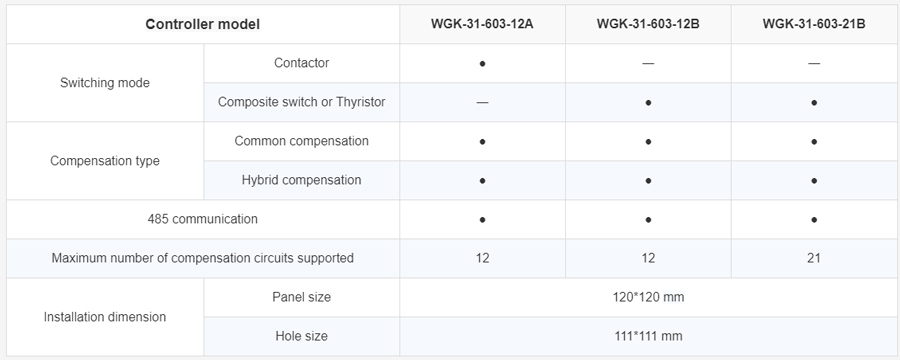Click Contactor dot under WGK-31-603-12A
Screen dimensions: 900x360
click(482, 64)
